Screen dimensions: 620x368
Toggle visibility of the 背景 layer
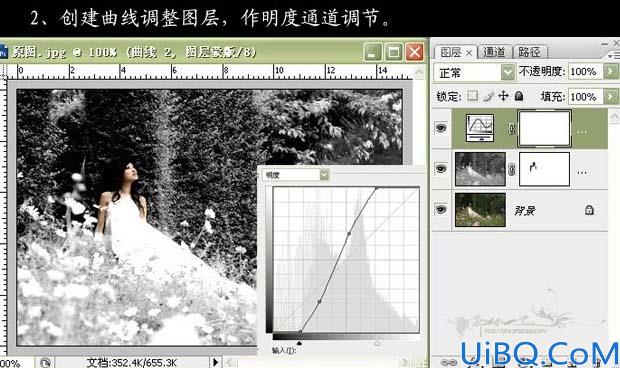click(x=441, y=209)
